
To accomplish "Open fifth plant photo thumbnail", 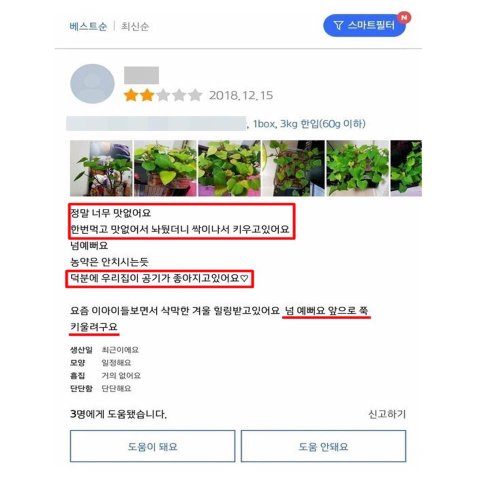I will point(357,168).
